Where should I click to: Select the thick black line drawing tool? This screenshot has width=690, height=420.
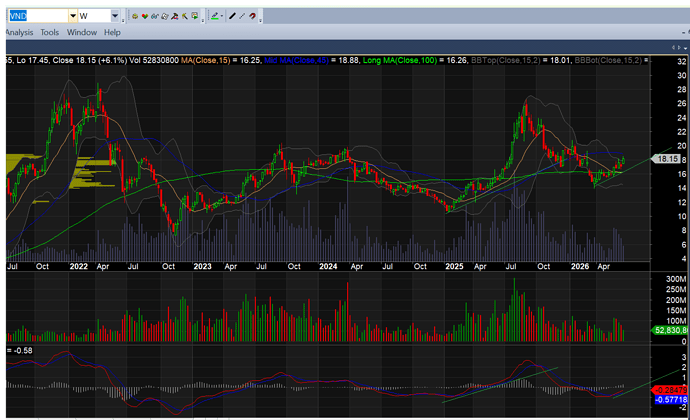[x=232, y=16]
